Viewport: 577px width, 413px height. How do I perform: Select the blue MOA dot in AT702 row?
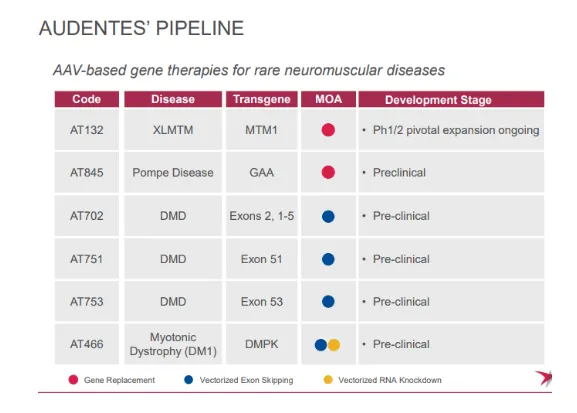tap(328, 216)
